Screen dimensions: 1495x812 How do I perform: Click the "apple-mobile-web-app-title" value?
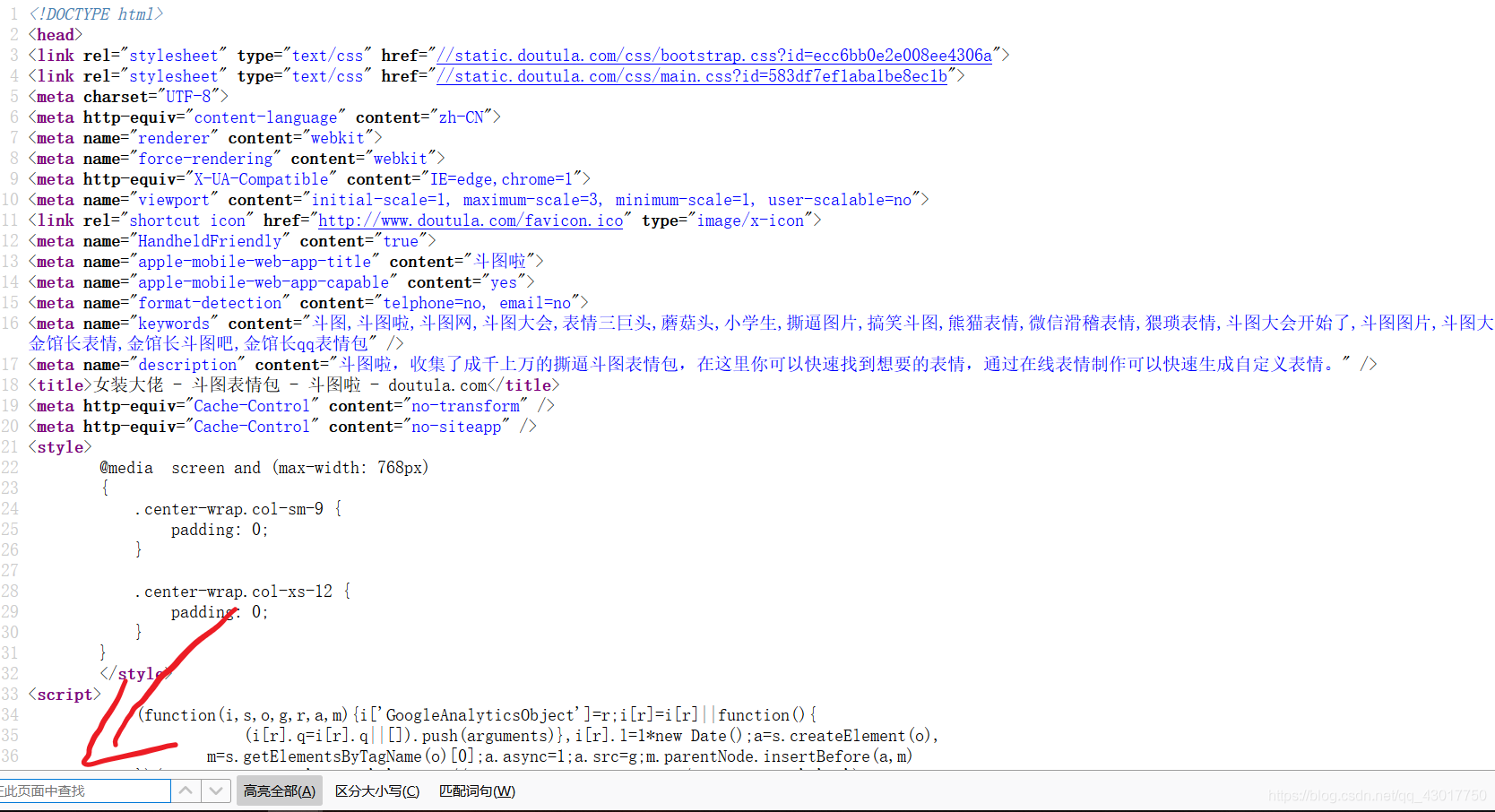point(255,262)
